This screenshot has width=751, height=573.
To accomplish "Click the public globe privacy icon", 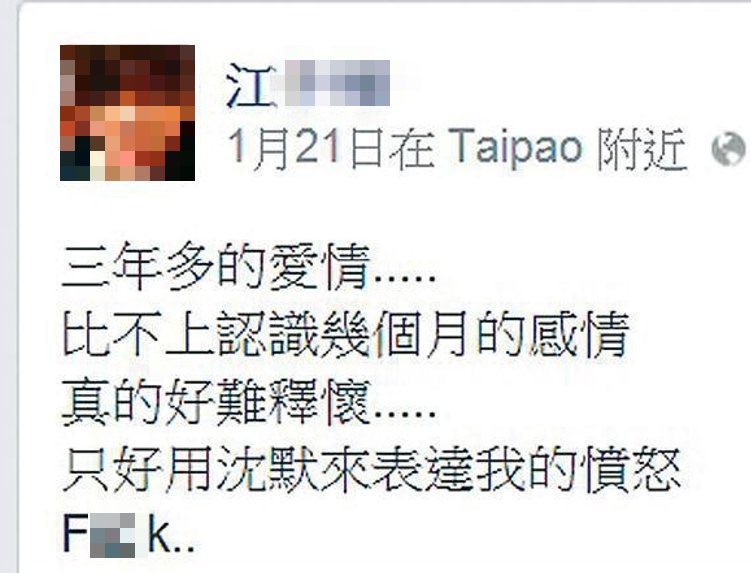I will tap(728, 149).
